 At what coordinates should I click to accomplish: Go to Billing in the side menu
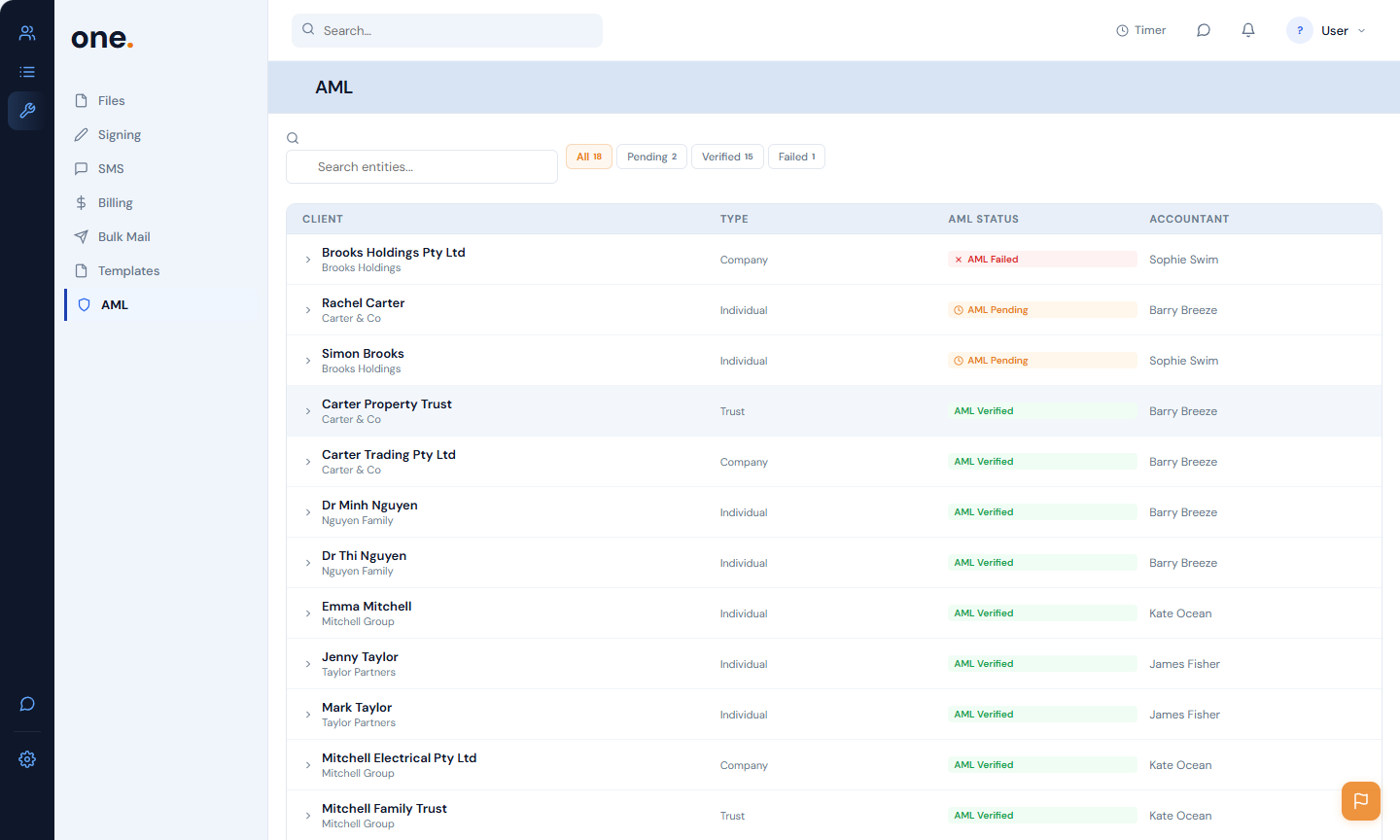[x=161, y=202]
